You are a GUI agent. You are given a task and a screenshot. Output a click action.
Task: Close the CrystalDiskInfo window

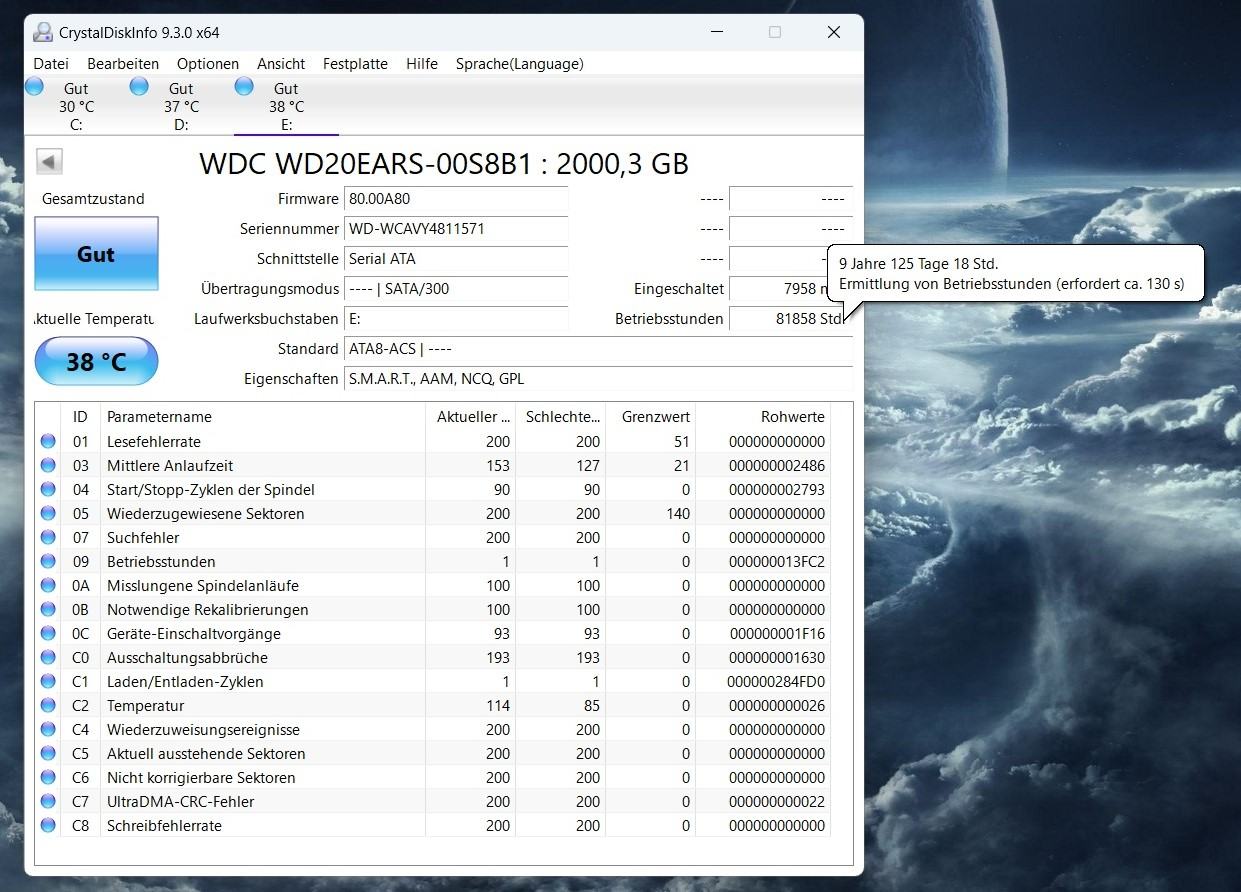tap(834, 32)
